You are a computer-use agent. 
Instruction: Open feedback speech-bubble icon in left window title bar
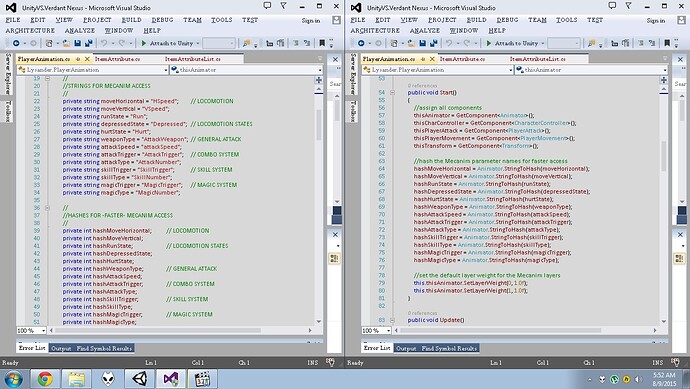pos(267,6)
